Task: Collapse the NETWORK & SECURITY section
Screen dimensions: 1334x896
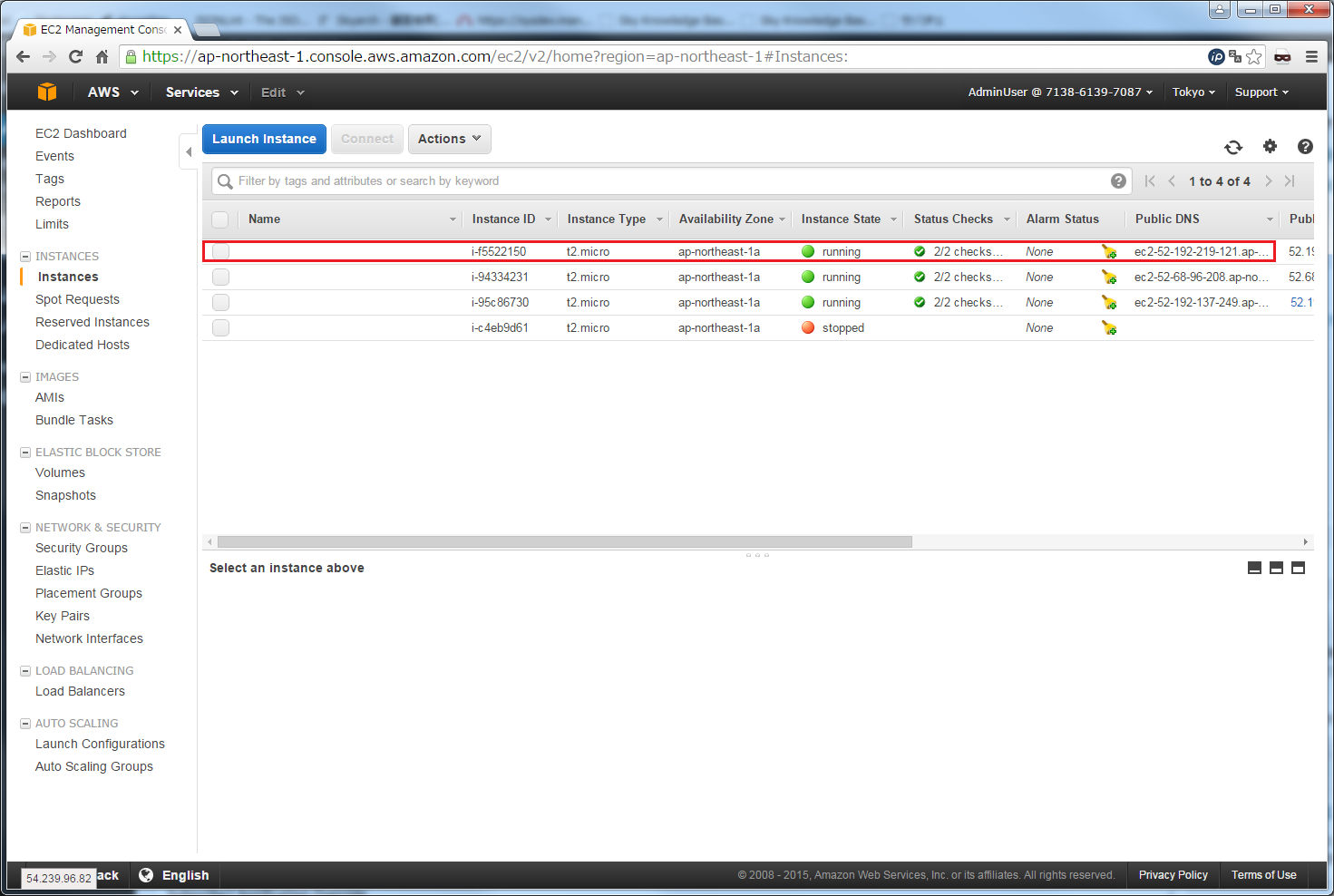Action: coord(25,528)
